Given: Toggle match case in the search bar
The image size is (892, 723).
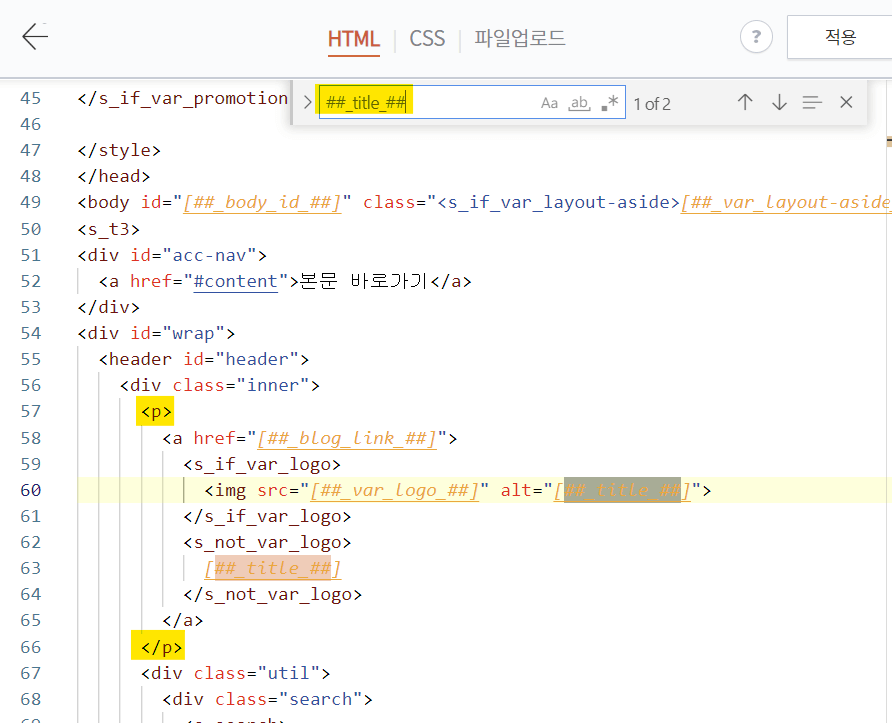Looking at the screenshot, I should tap(549, 102).
